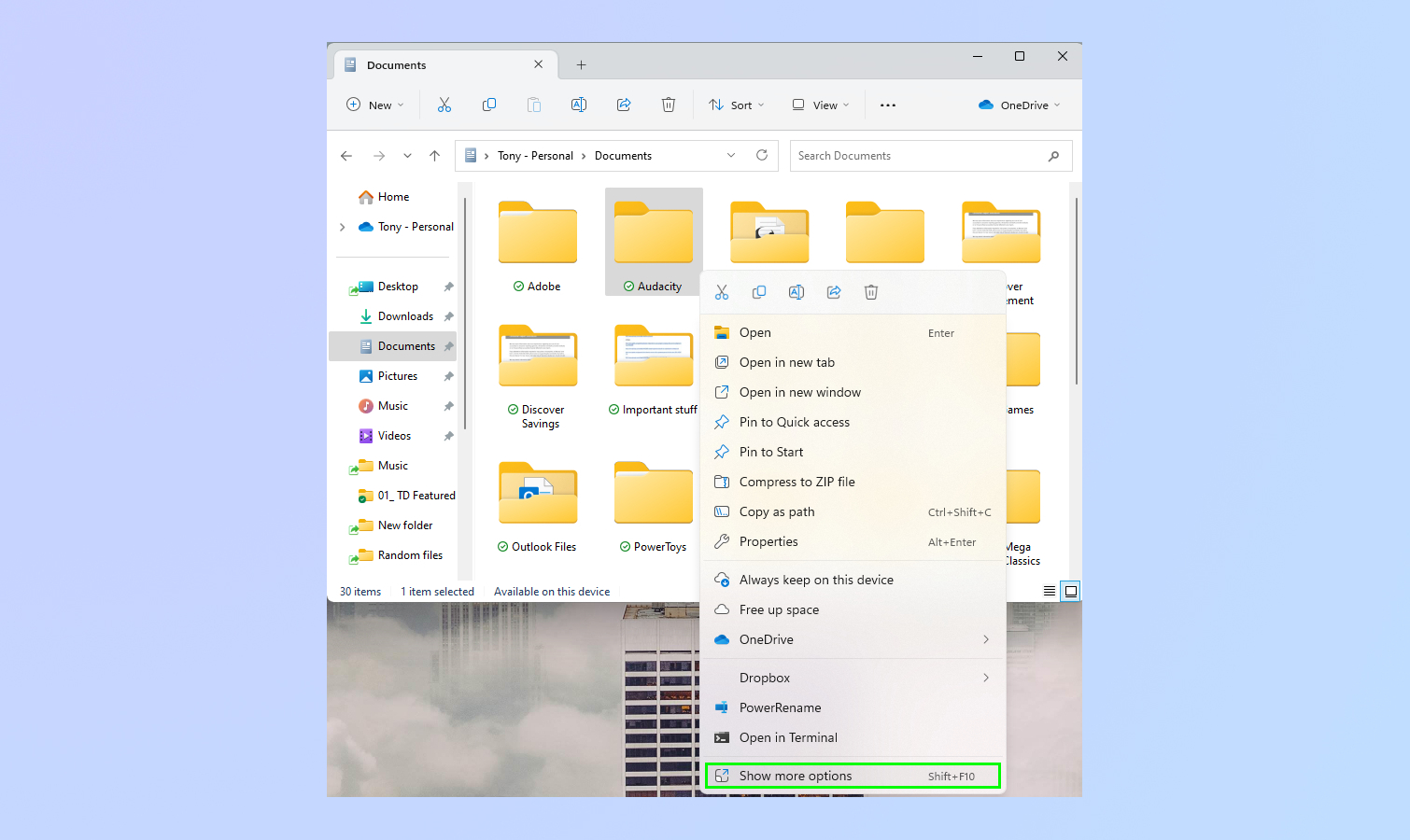Viewport: 1410px width, 840px height.
Task: Click the Delete icon in the context menu
Action: tap(871, 292)
